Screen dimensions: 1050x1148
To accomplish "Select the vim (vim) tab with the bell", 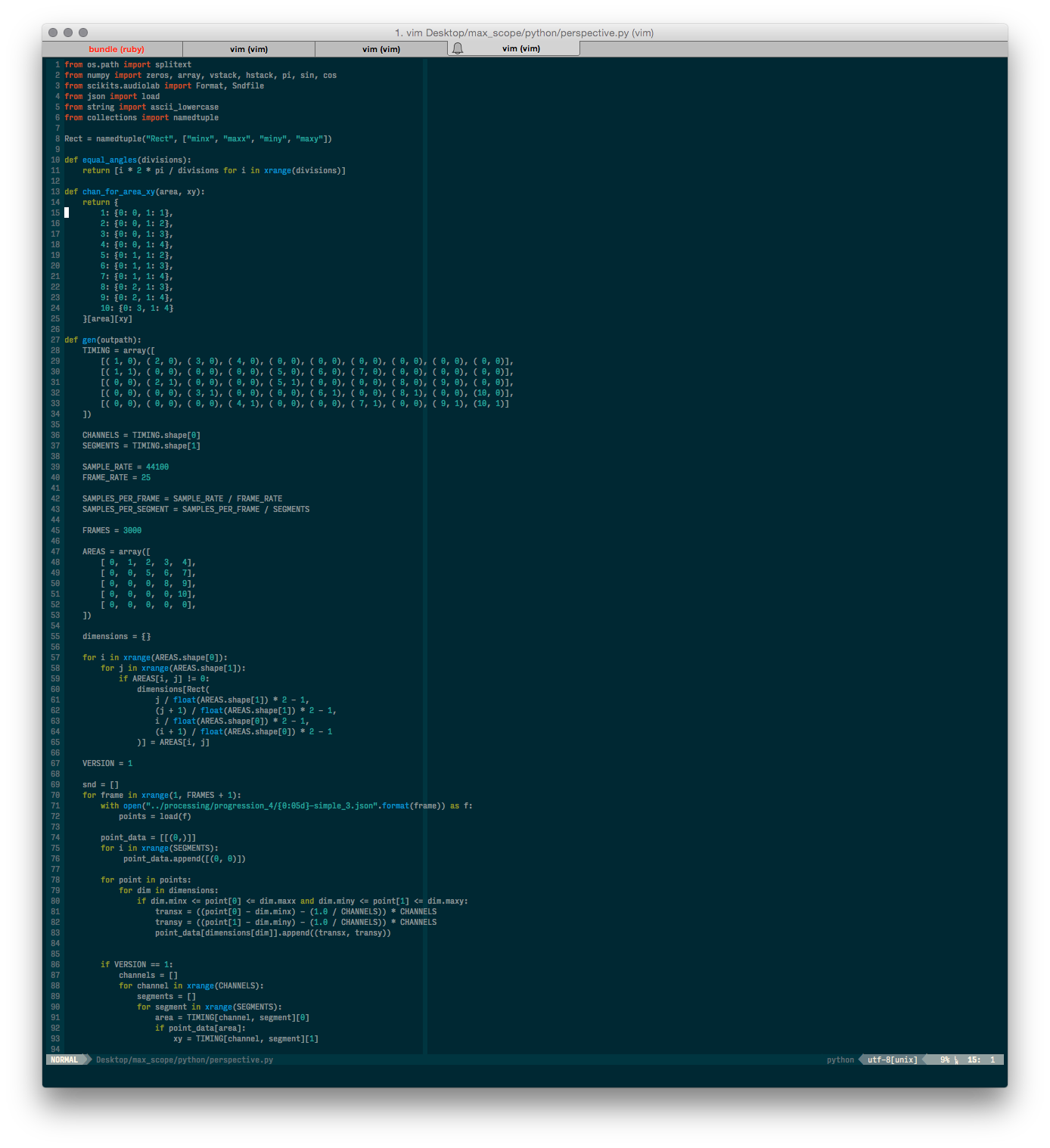I will [x=514, y=48].
